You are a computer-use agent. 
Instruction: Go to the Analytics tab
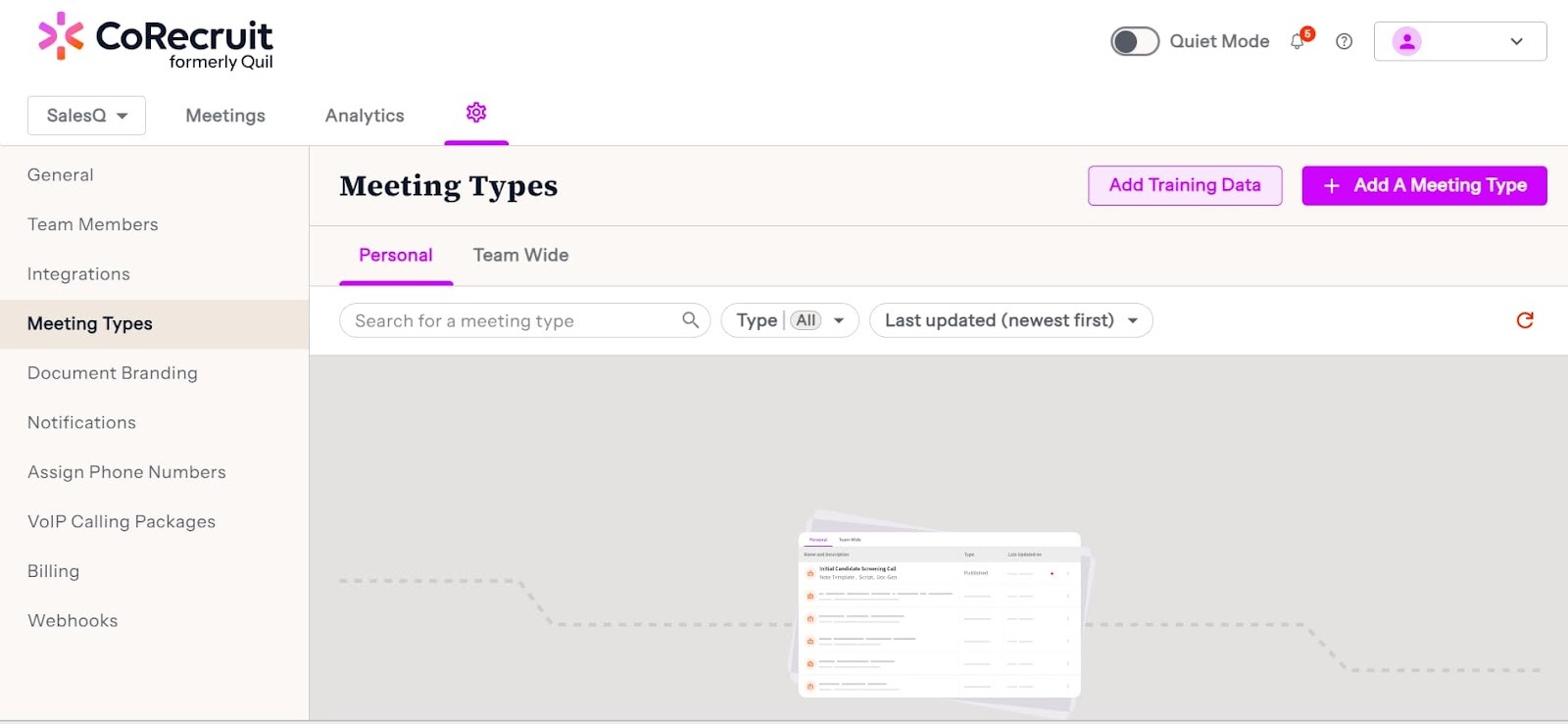[x=365, y=116]
